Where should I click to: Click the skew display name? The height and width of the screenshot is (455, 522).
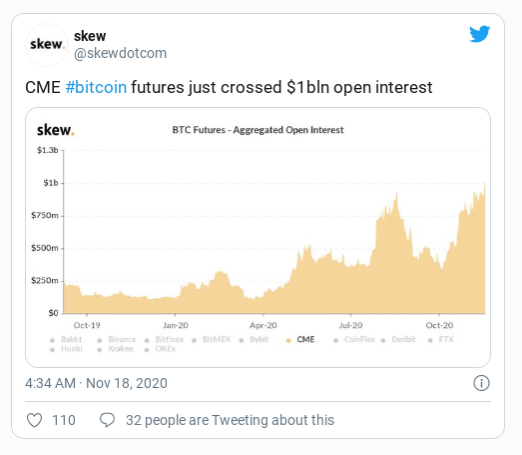coord(90,36)
